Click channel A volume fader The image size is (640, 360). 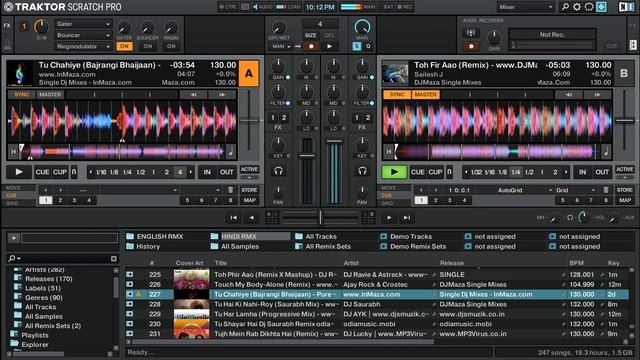tap(307, 156)
